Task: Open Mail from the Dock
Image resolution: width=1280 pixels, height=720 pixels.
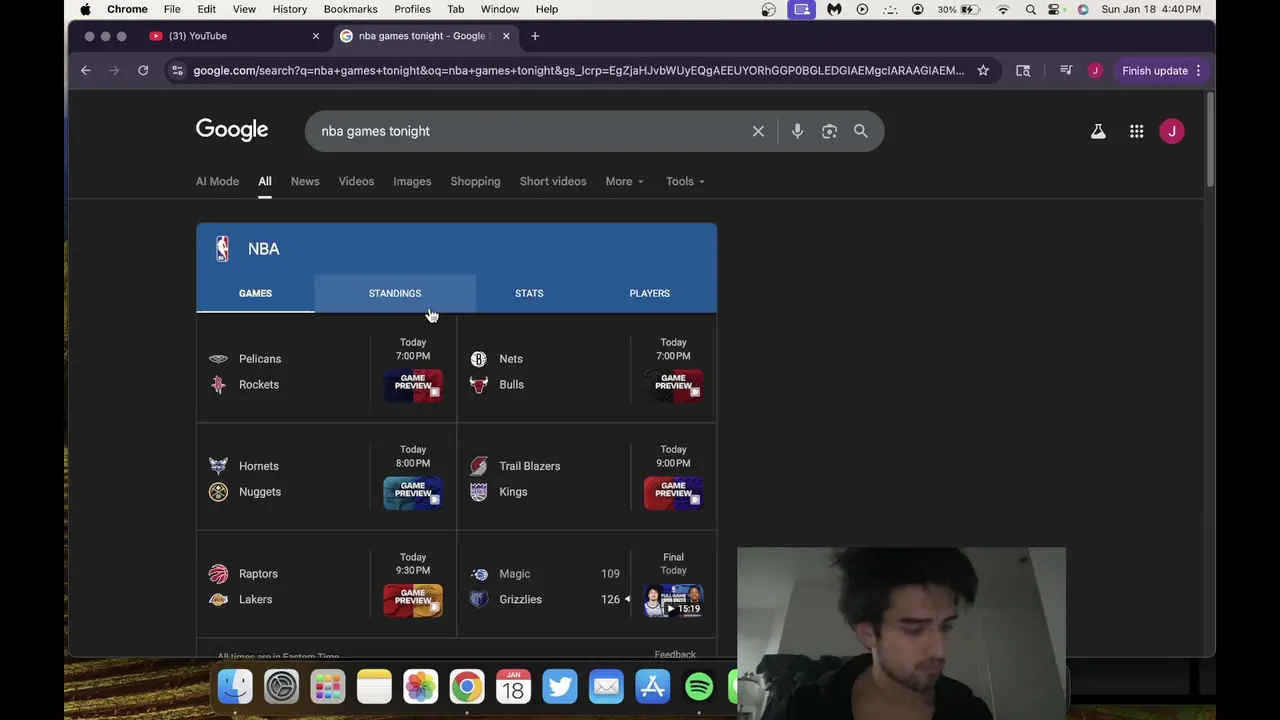Action: click(x=606, y=687)
